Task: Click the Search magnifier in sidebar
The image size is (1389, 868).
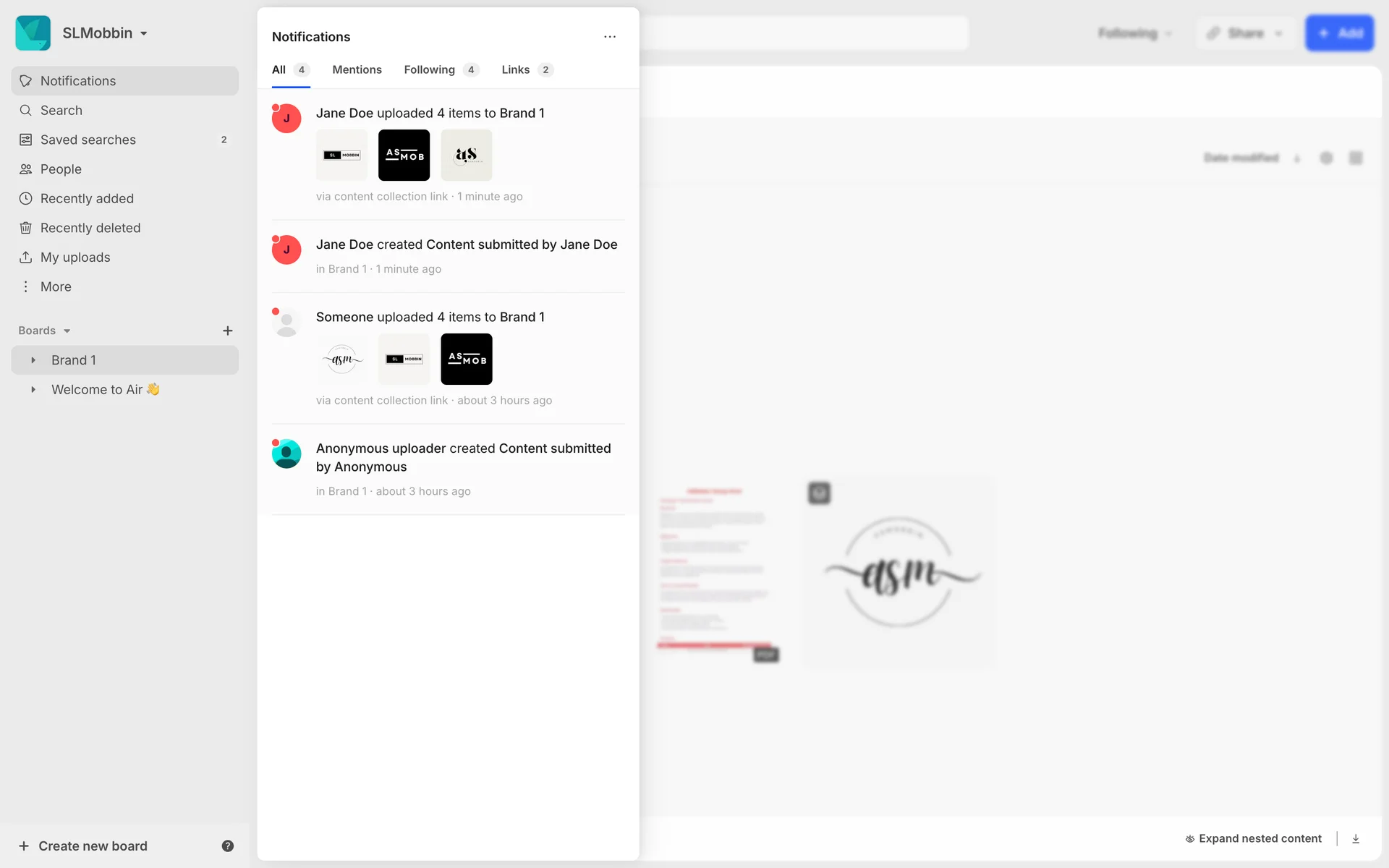Action: tap(26, 111)
